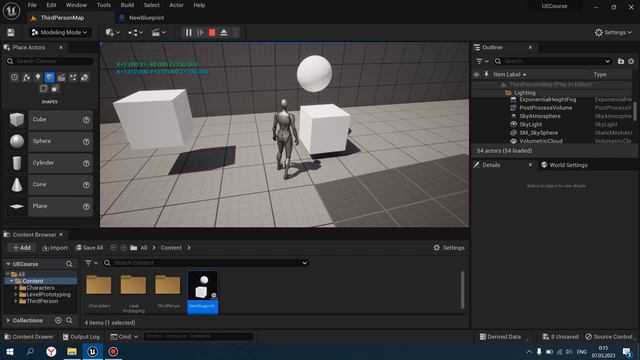Select SkyLight in the Outliner
Viewport: 640px width, 360px height.
[531, 124]
